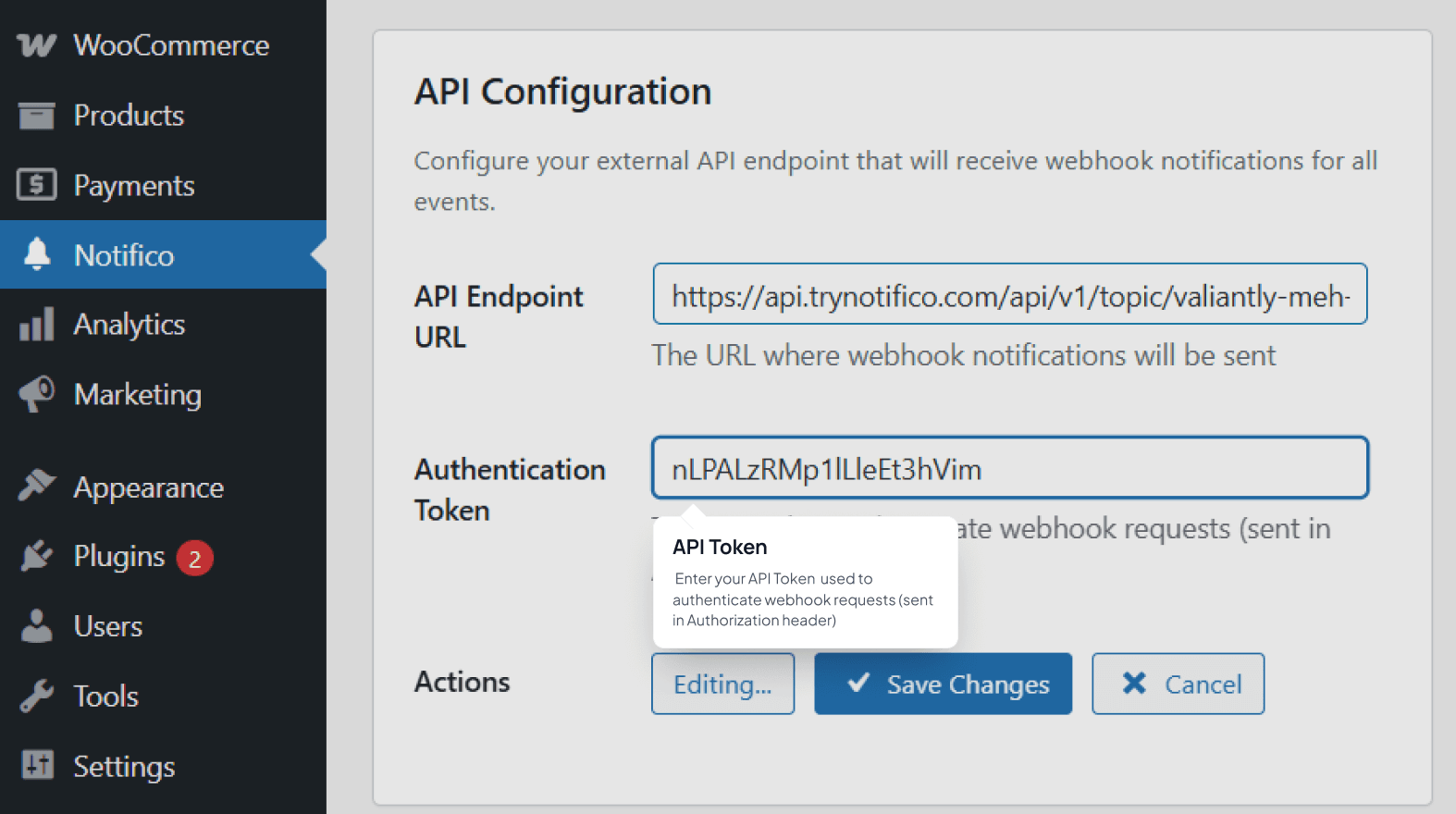Screen dimensions: 1456x814
Task: Click the 'The URL where webhook notifications will be sent' hint
Action: pos(963,355)
